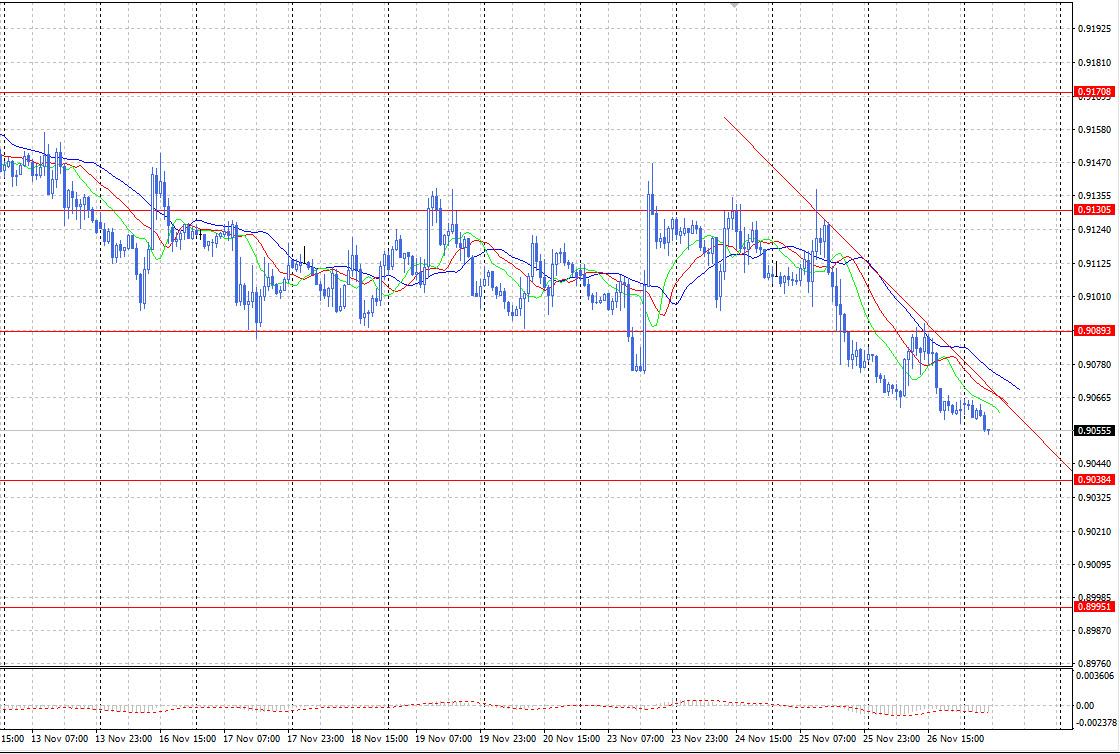
Task: Click the price scale value 0.89870
Action: tap(1094, 631)
